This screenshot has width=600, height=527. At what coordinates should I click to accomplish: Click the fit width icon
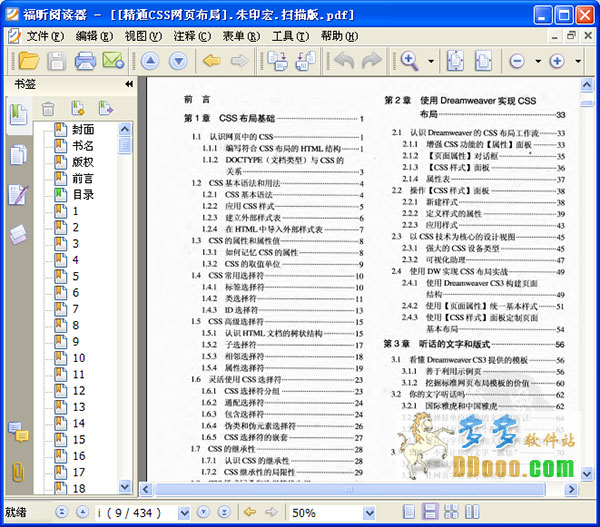(x=483, y=60)
